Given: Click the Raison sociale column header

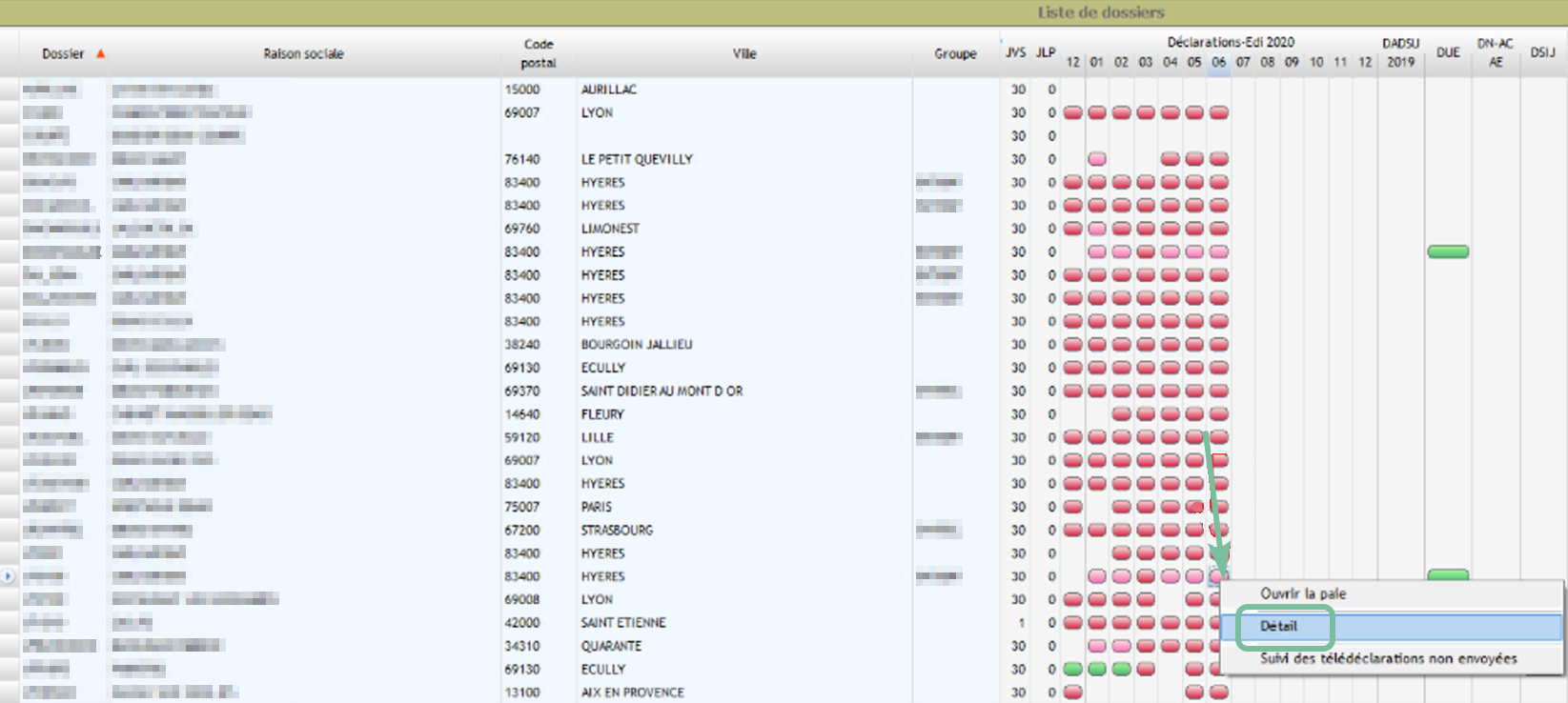Looking at the screenshot, I should pos(303,54).
